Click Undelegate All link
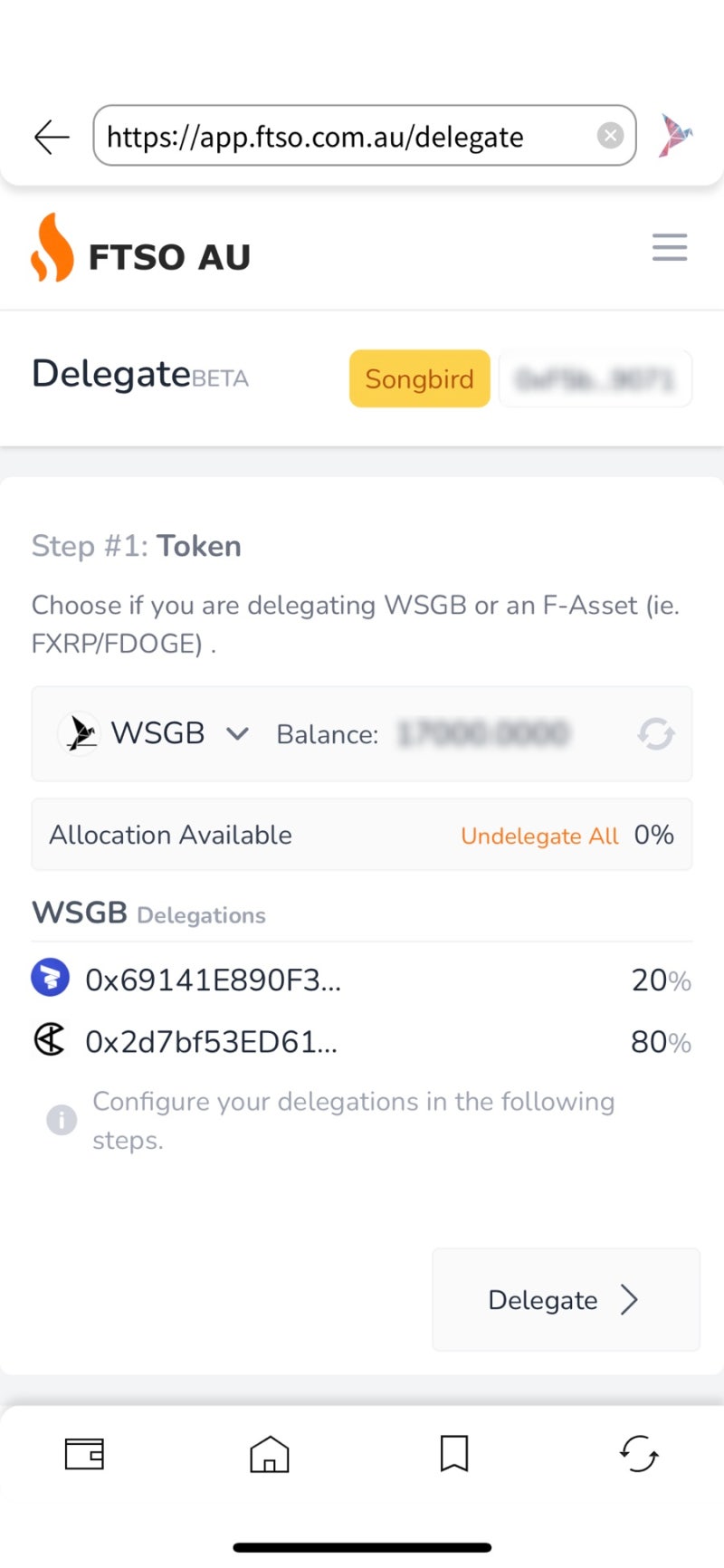The image size is (724, 1568). point(539,836)
